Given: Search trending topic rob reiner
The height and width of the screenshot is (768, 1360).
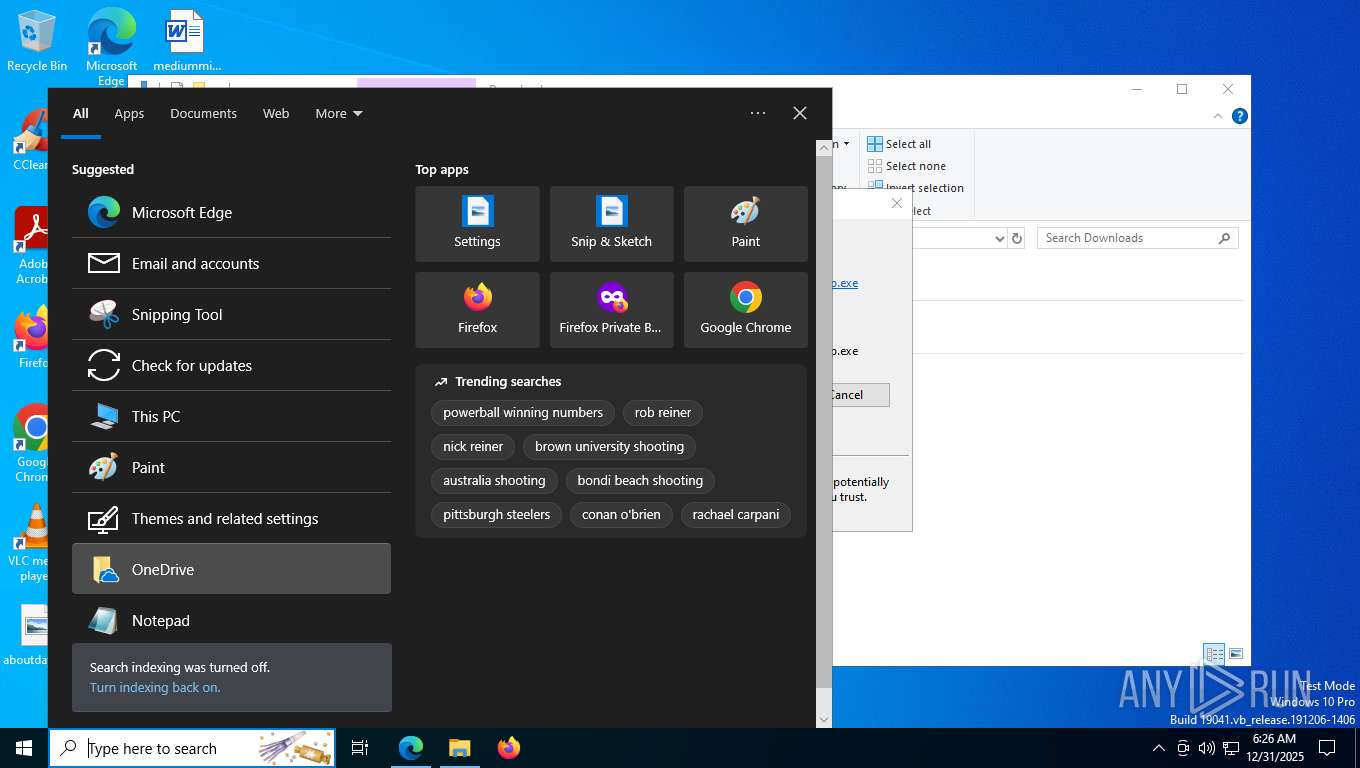Looking at the screenshot, I should pyautogui.click(x=663, y=412).
